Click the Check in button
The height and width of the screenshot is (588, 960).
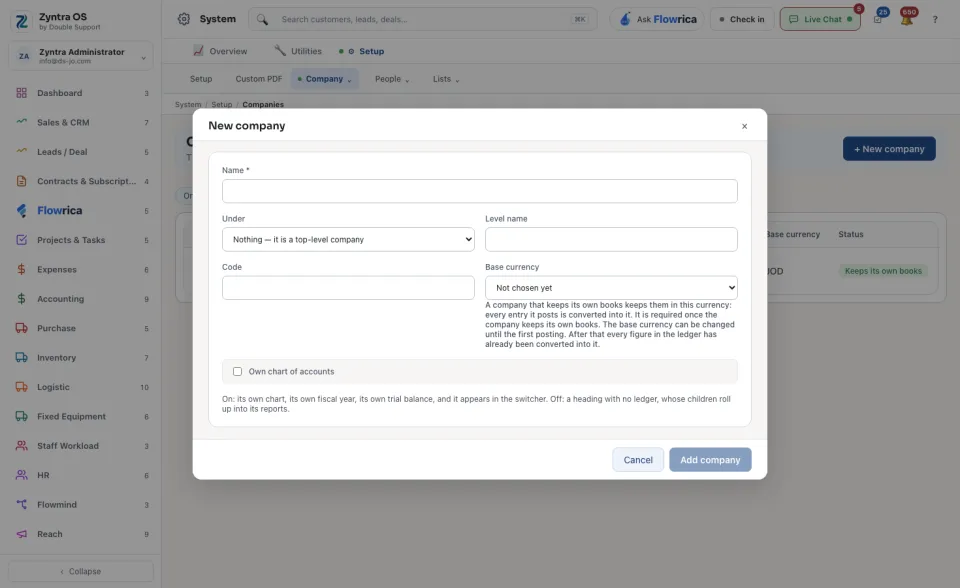coord(742,20)
